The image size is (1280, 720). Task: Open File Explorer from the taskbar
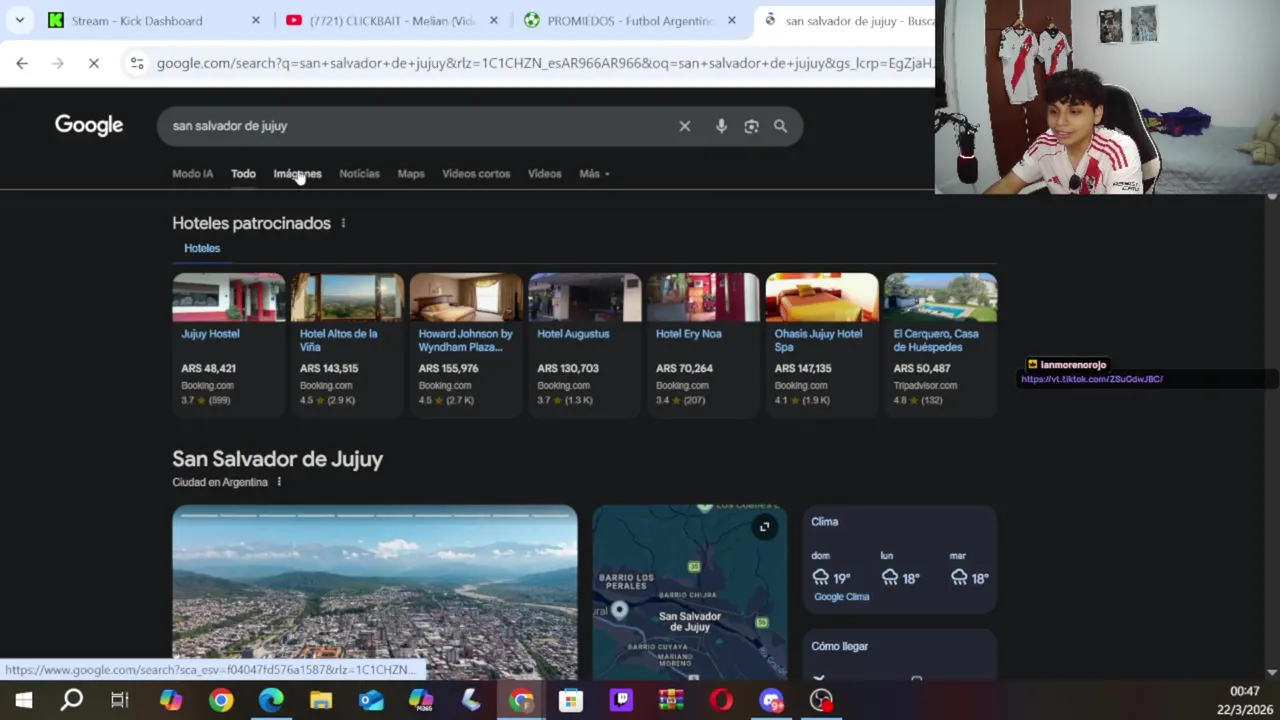pyautogui.click(x=321, y=700)
